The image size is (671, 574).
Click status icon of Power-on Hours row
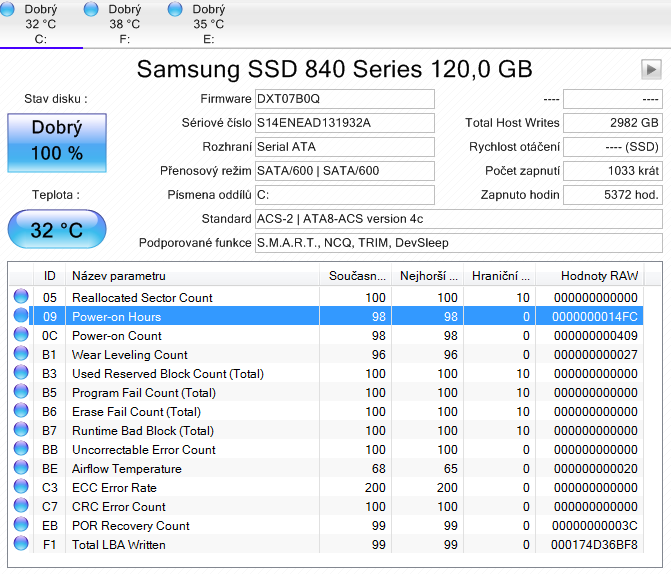[x=21, y=315]
